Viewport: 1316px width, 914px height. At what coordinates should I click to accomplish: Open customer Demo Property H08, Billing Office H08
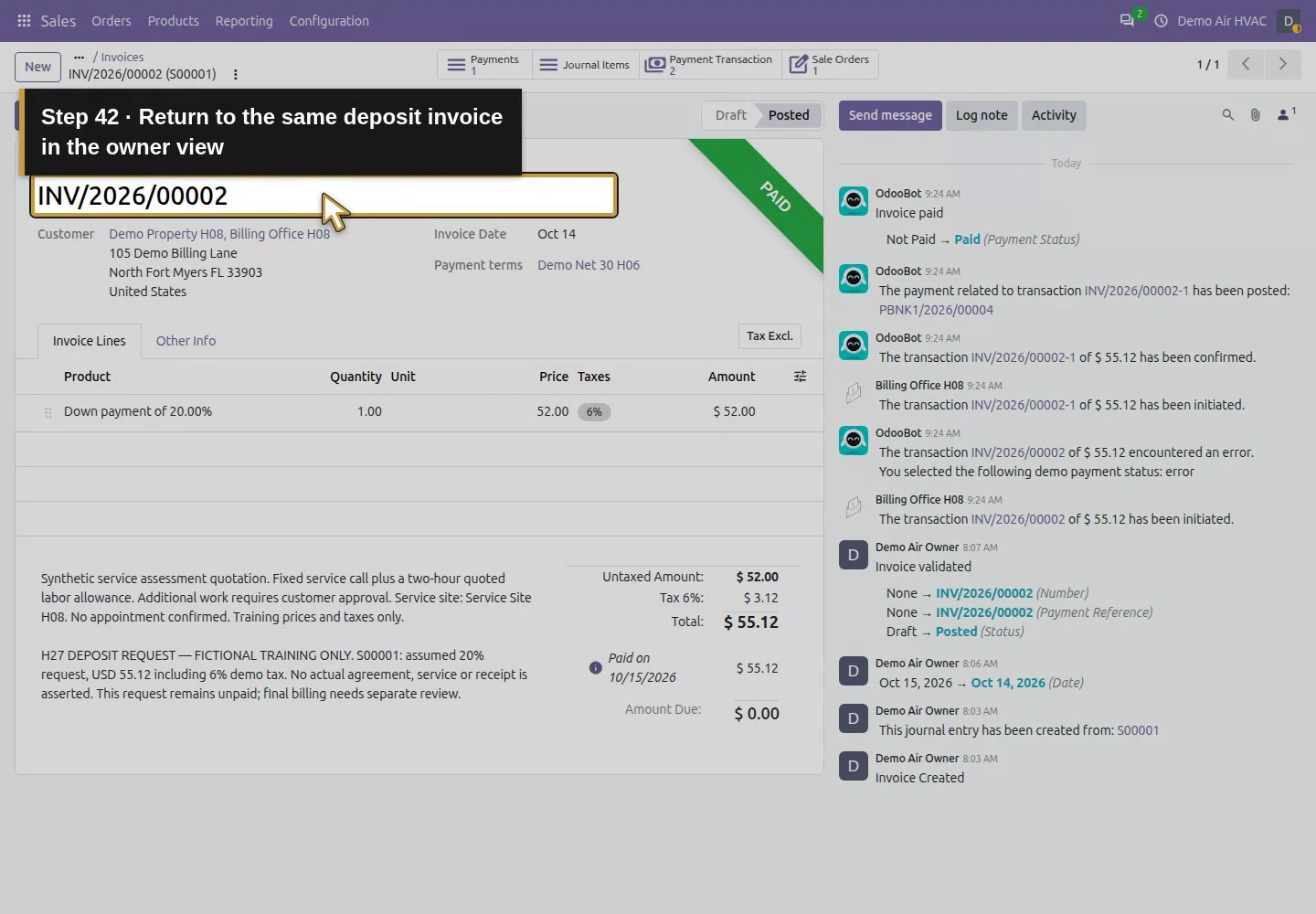(219, 234)
